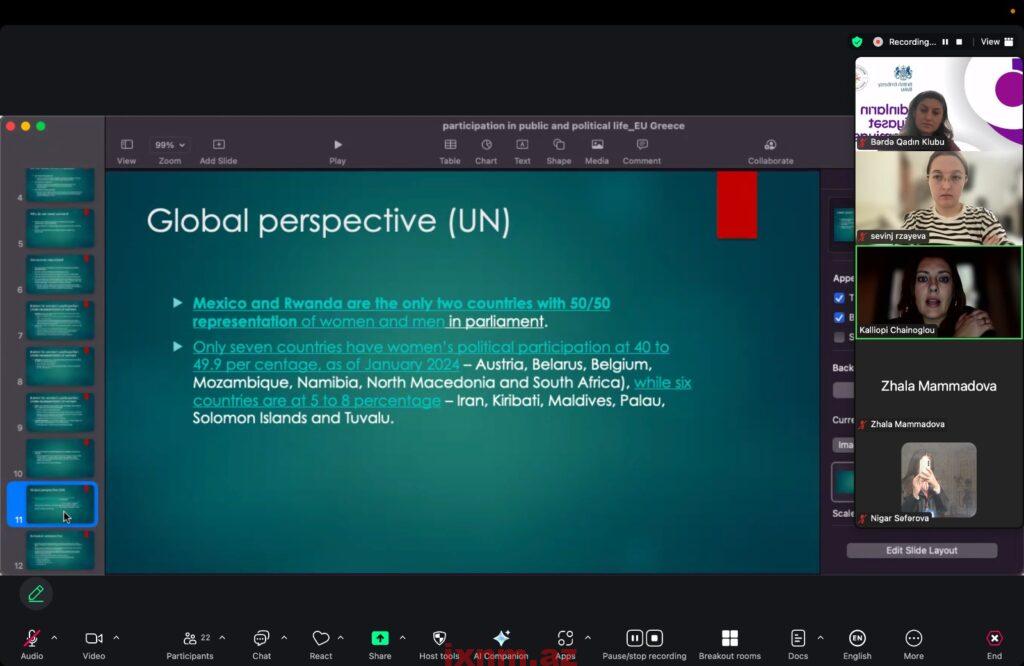Open the 99% zoom level dropdown
Viewport: 1024px width, 666px height.
coord(169,145)
